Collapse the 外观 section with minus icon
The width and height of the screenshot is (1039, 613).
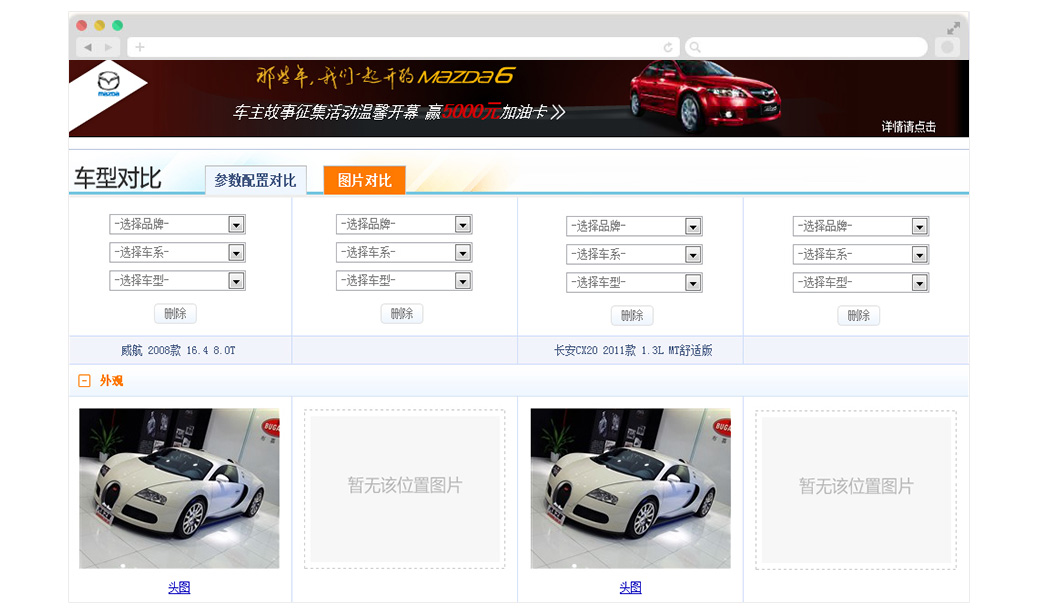(x=84, y=380)
